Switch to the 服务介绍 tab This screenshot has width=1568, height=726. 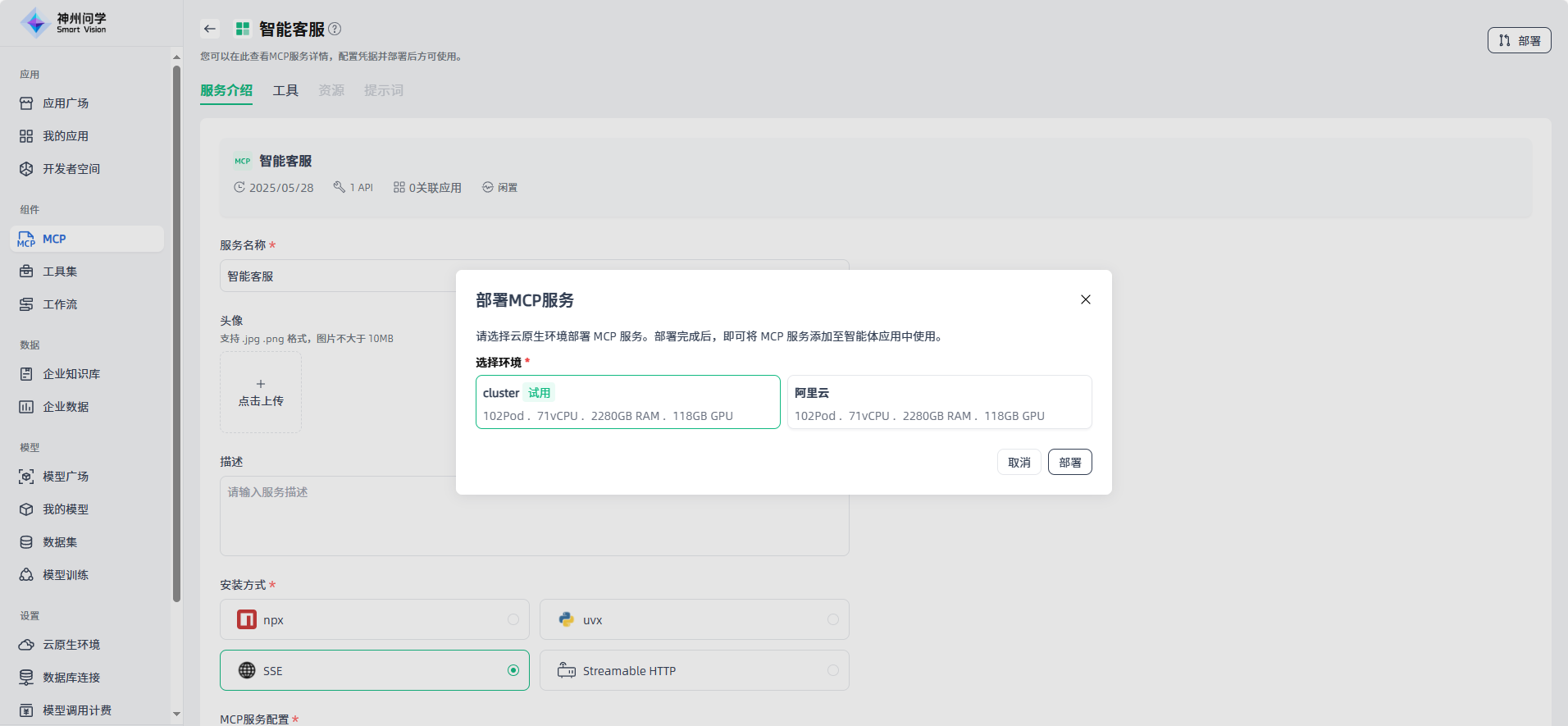coord(226,90)
